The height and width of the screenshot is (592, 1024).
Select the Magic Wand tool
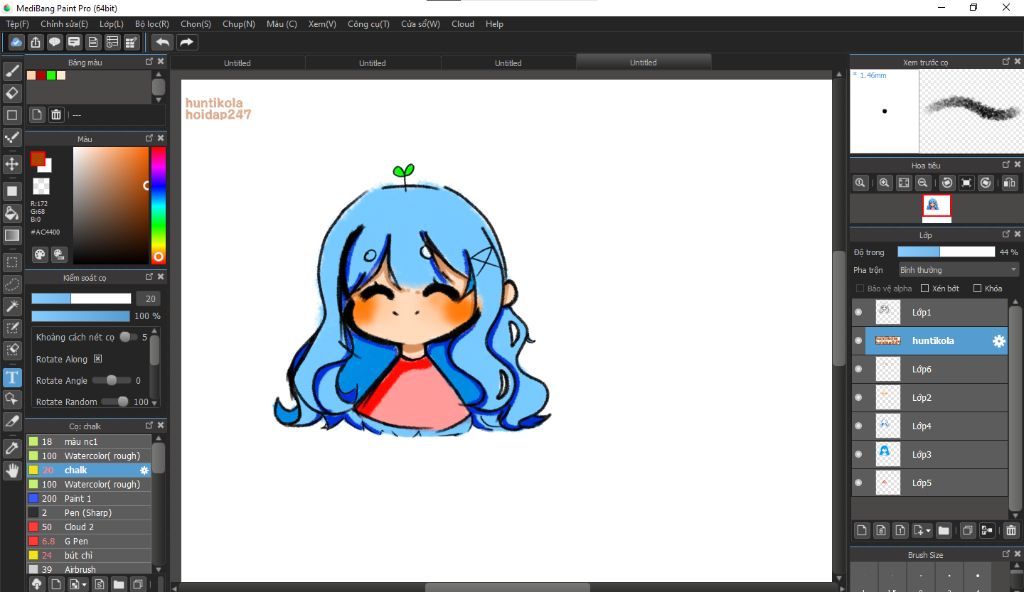[x=12, y=306]
